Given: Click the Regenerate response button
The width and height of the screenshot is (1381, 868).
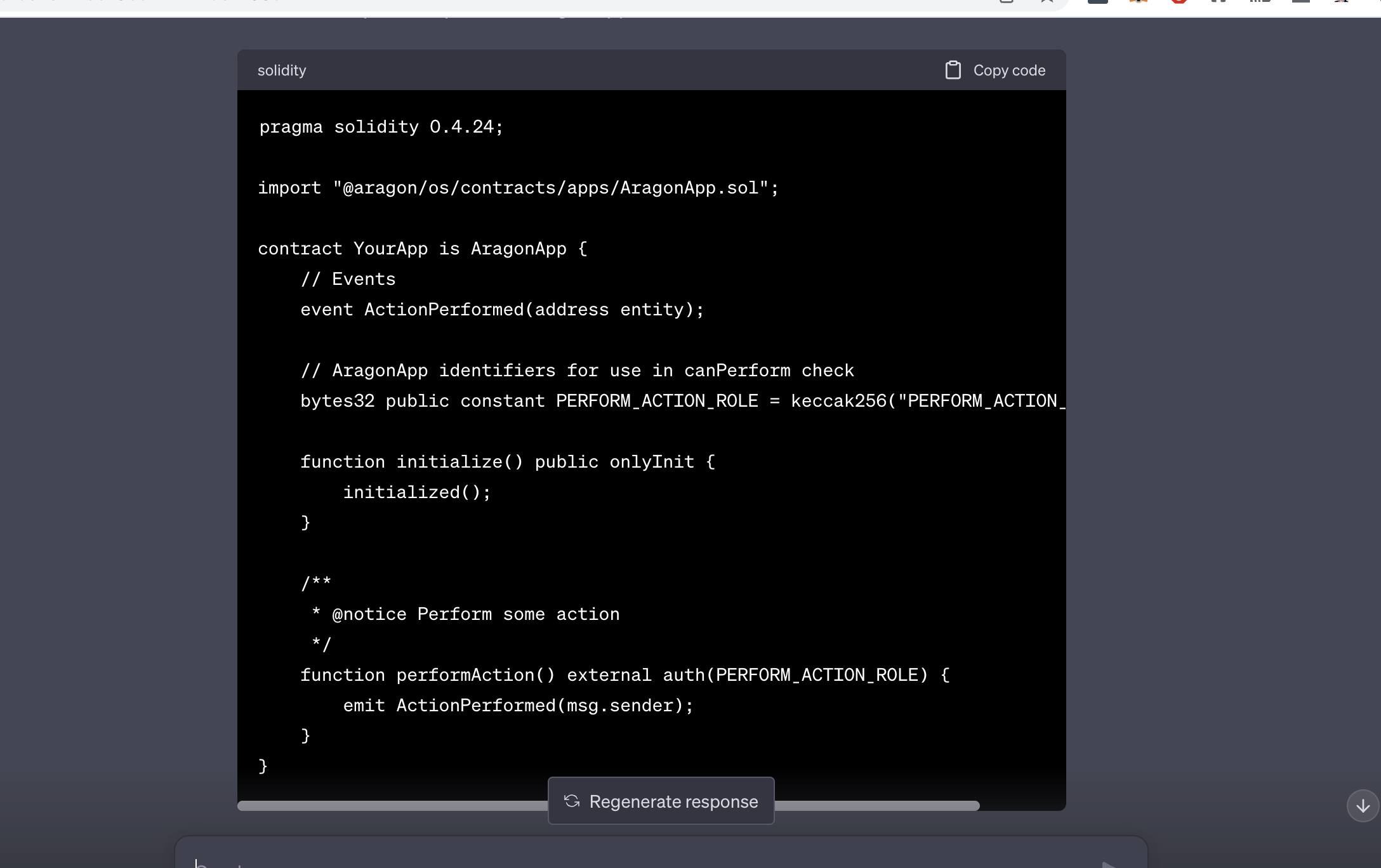Looking at the screenshot, I should 661,801.
